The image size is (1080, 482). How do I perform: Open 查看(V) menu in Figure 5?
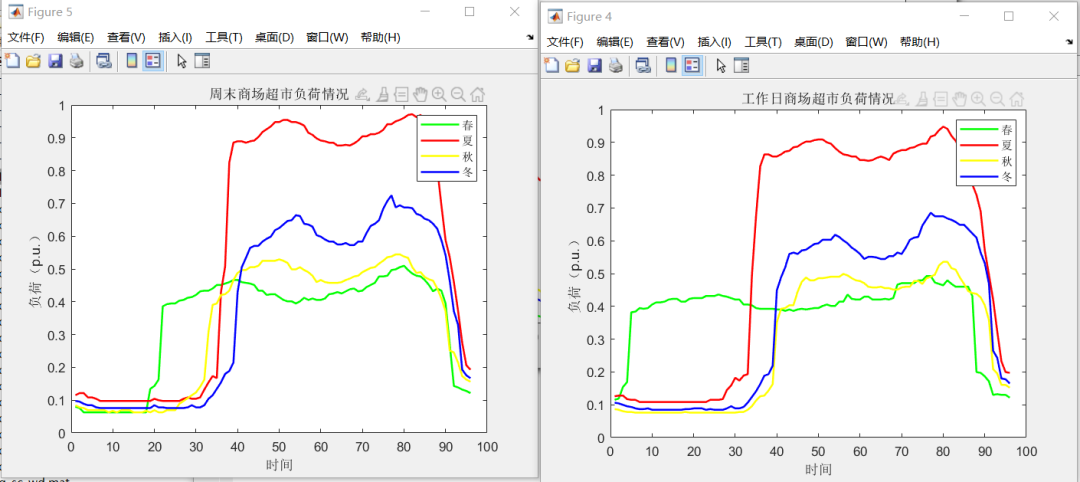pyautogui.click(x=126, y=38)
